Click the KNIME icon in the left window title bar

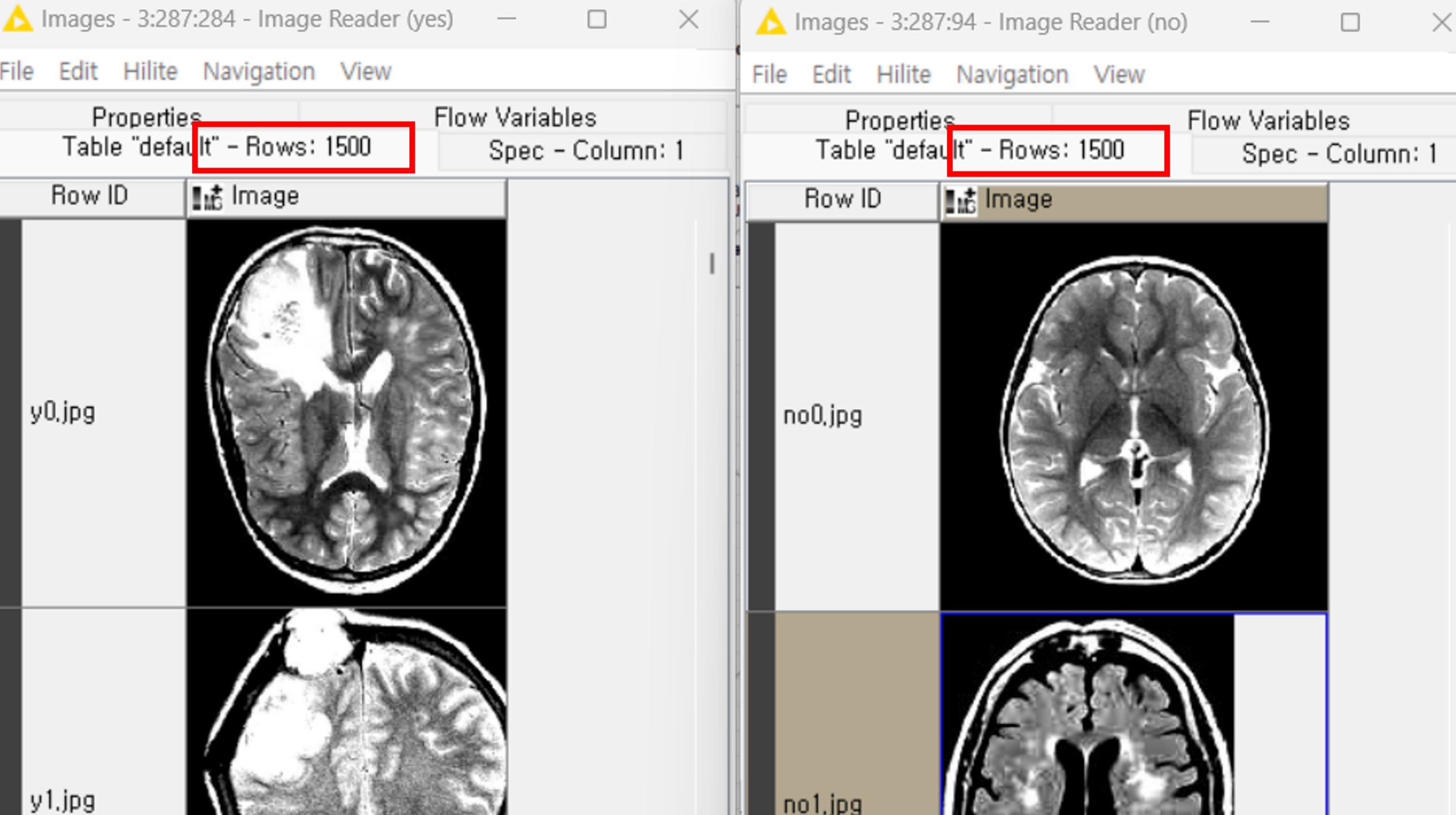[17, 19]
